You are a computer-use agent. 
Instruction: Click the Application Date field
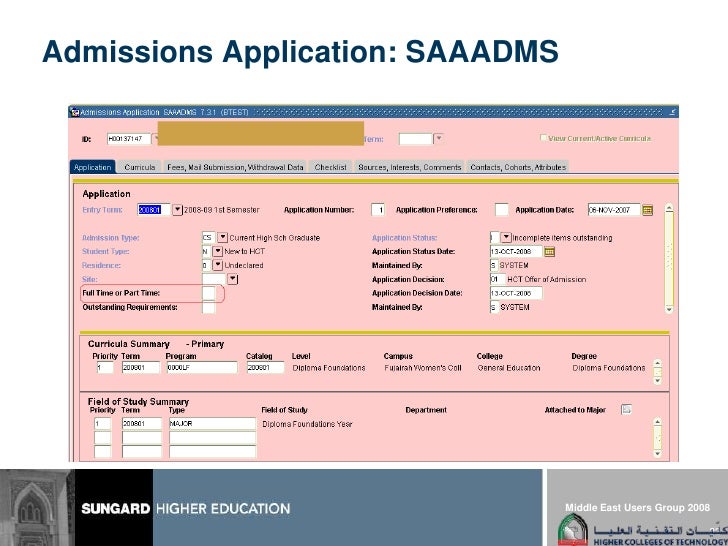[x=614, y=210]
